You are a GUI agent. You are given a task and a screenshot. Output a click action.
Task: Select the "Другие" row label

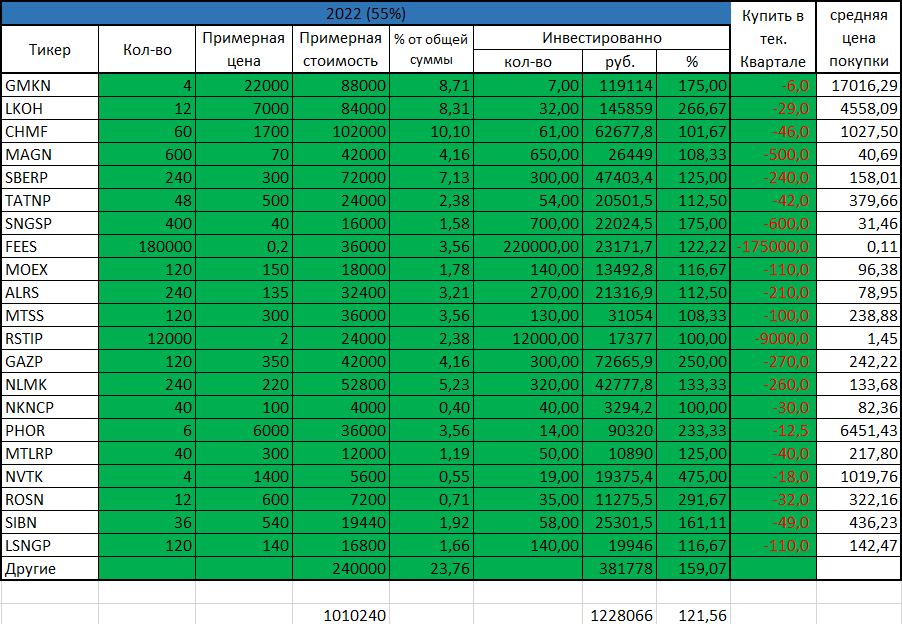click(x=50, y=569)
